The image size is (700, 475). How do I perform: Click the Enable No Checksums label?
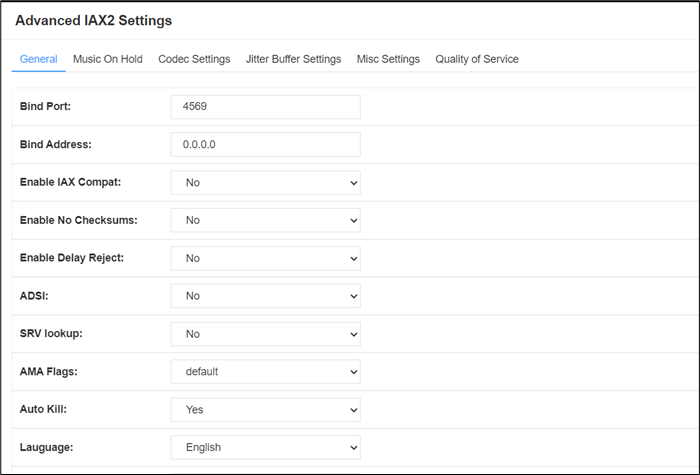coord(79,220)
